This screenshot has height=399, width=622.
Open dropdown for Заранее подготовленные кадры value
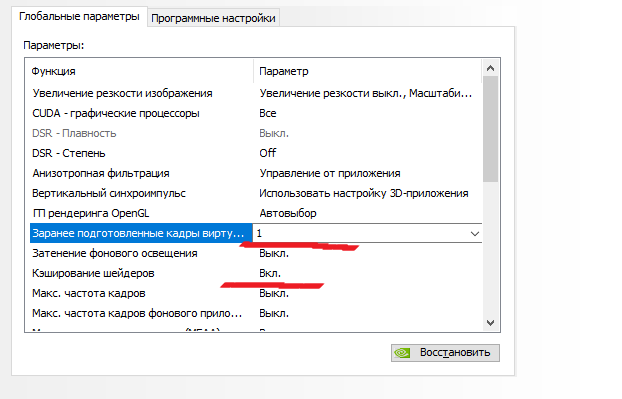[x=475, y=233]
